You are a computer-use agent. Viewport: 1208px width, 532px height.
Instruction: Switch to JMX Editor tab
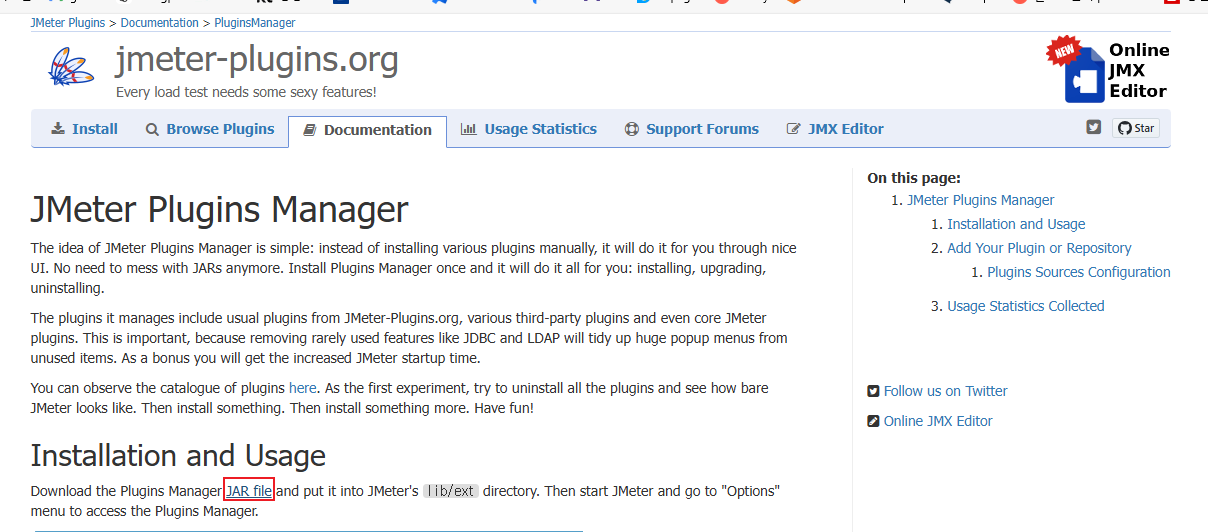point(834,129)
